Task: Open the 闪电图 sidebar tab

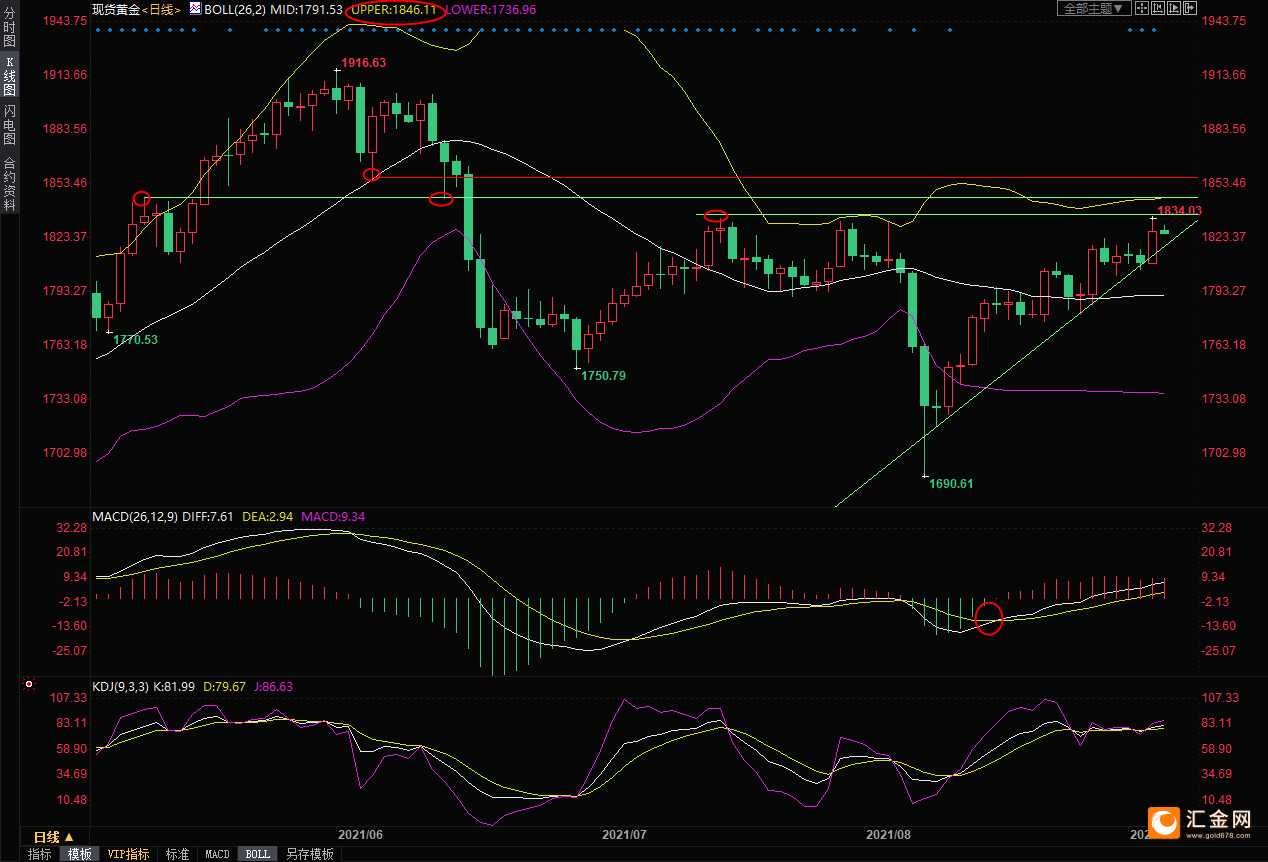Action: click(x=9, y=124)
